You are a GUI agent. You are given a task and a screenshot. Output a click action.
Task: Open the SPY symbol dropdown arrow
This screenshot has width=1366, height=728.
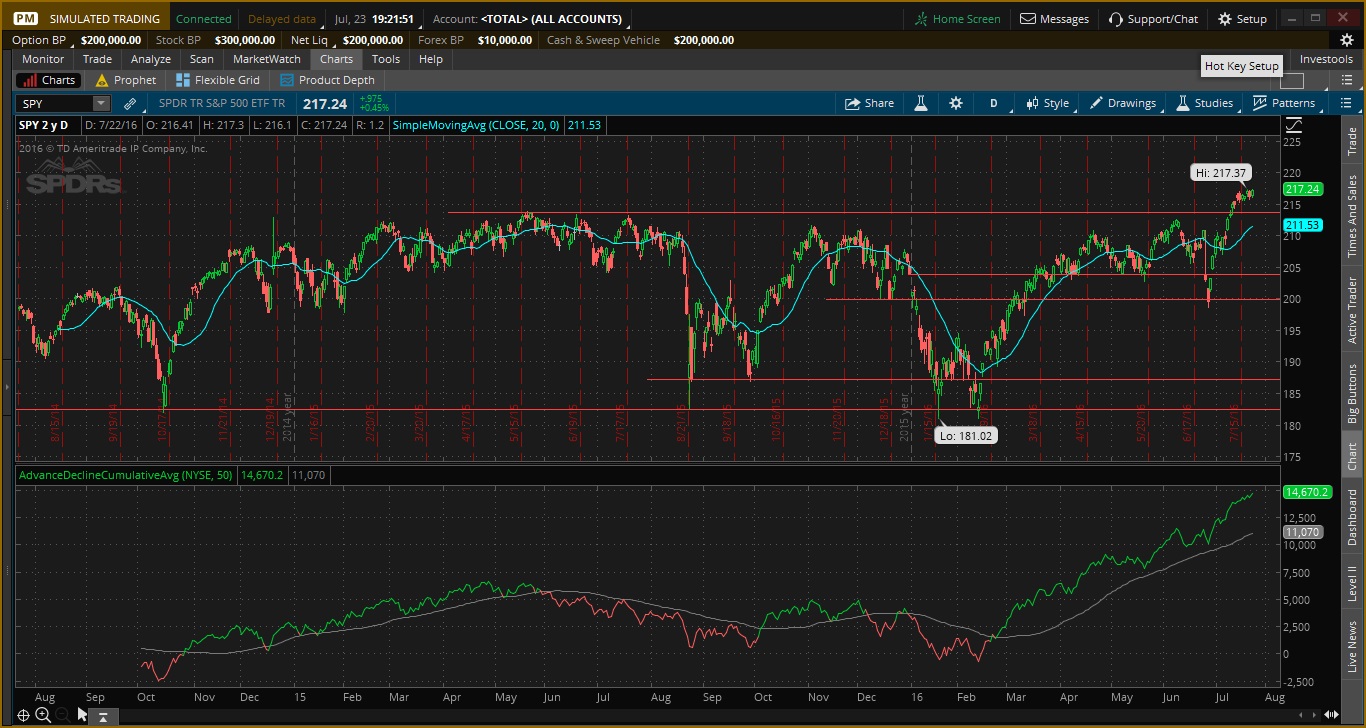click(x=101, y=103)
